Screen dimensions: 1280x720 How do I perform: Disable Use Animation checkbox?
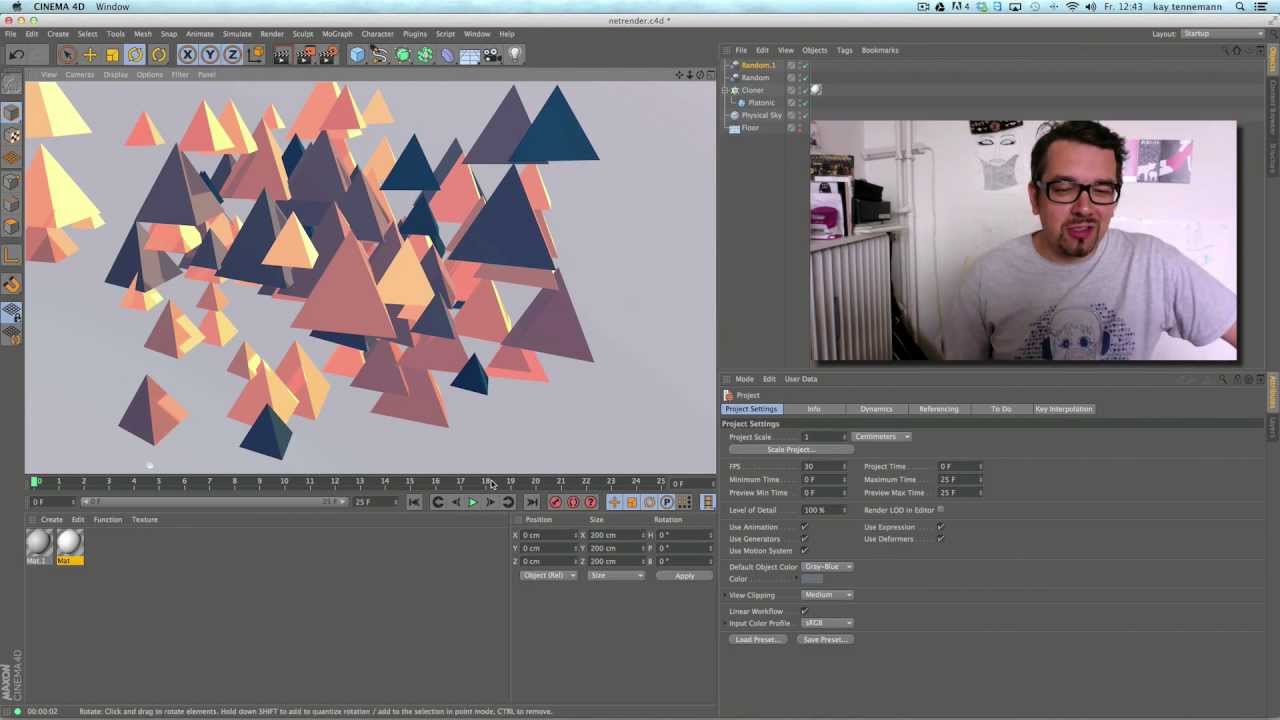tap(804, 527)
